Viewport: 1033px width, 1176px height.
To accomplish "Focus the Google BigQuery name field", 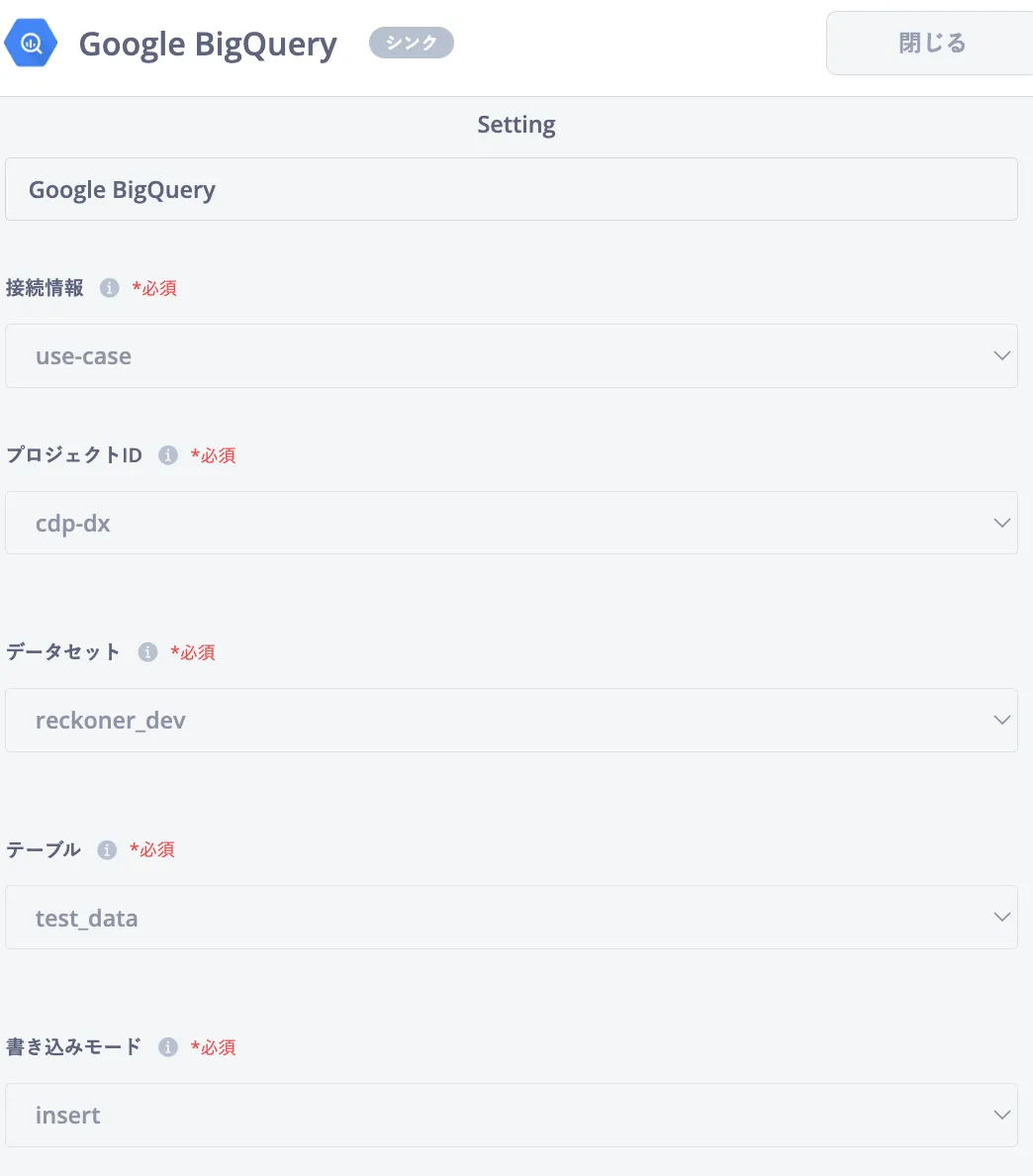I will click(x=511, y=189).
